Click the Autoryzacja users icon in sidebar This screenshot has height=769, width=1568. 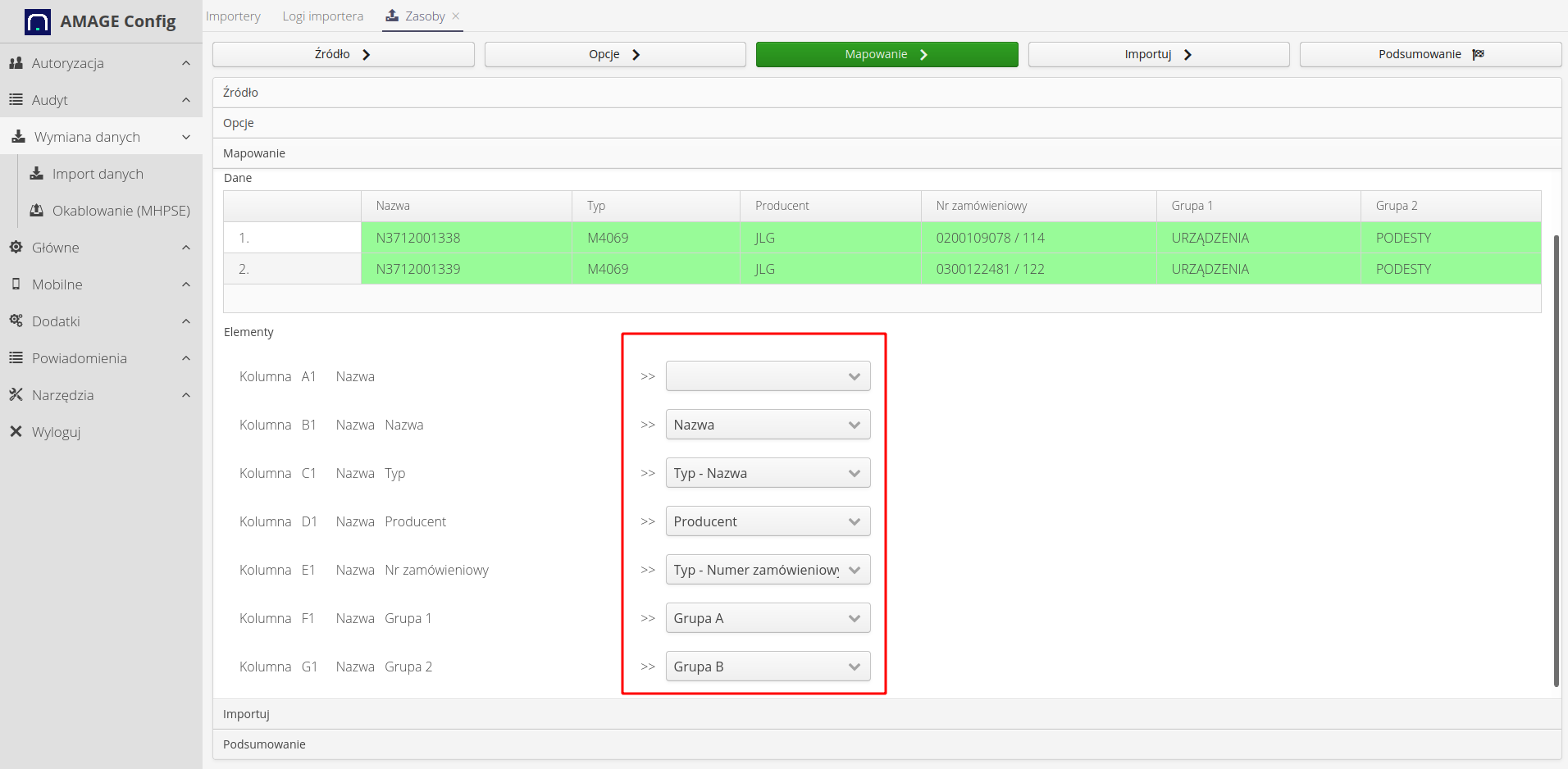(16, 63)
